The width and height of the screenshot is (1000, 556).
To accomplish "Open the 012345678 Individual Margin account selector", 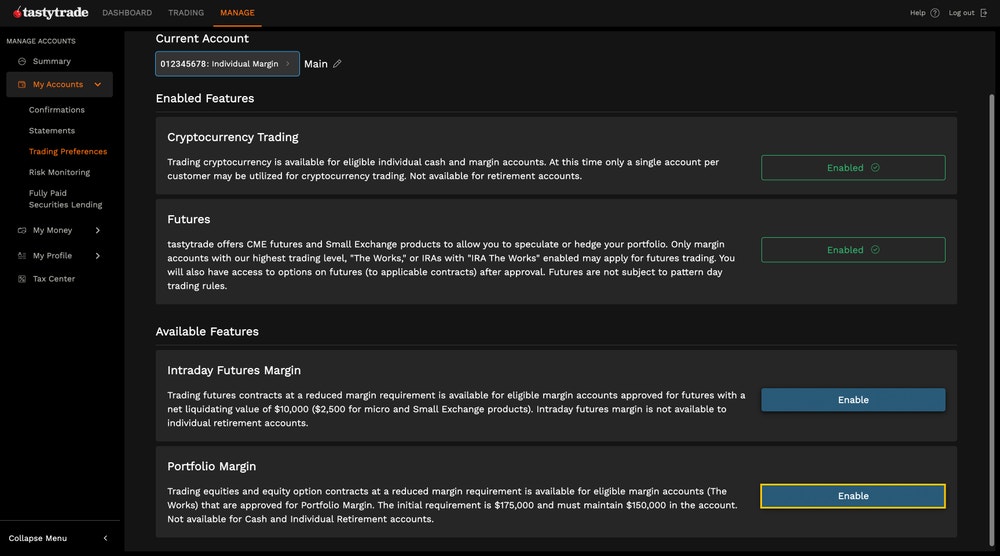I will pyautogui.click(x=227, y=64).
